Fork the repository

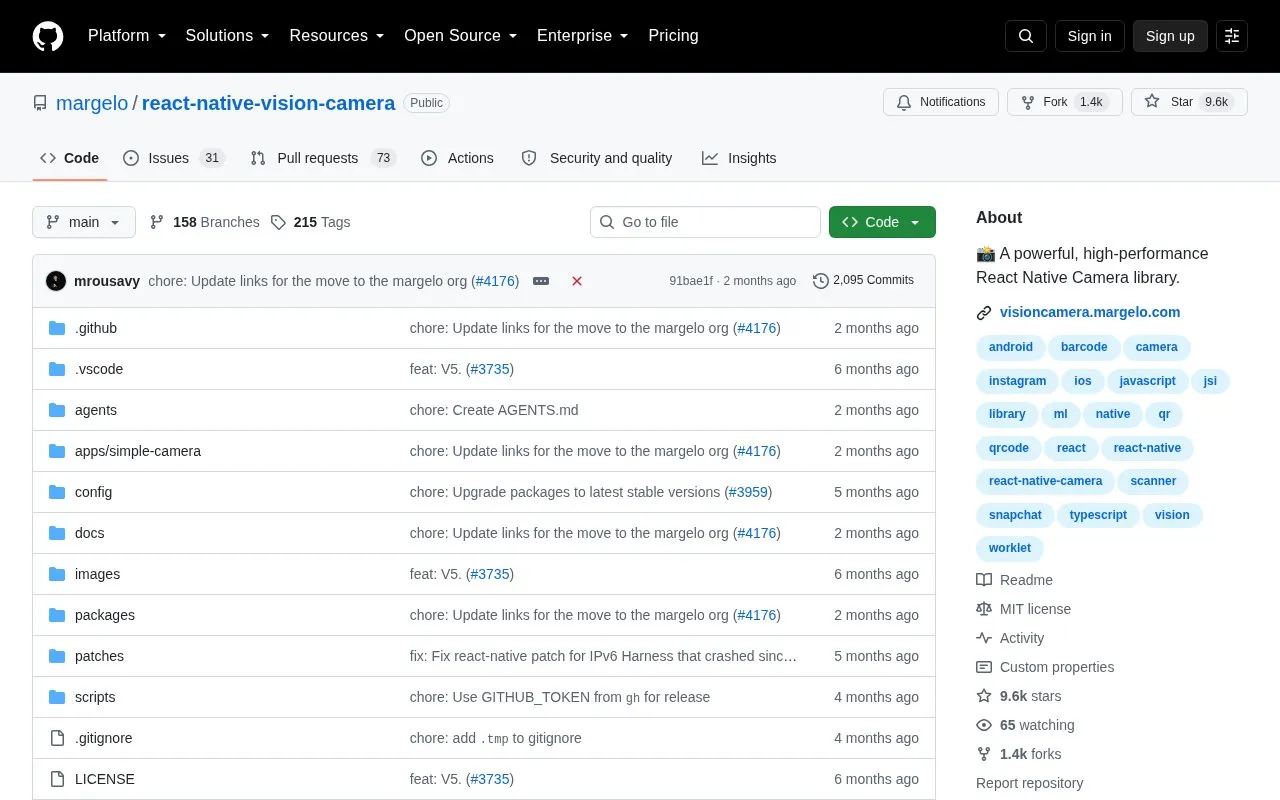(x=1065, y=102)
